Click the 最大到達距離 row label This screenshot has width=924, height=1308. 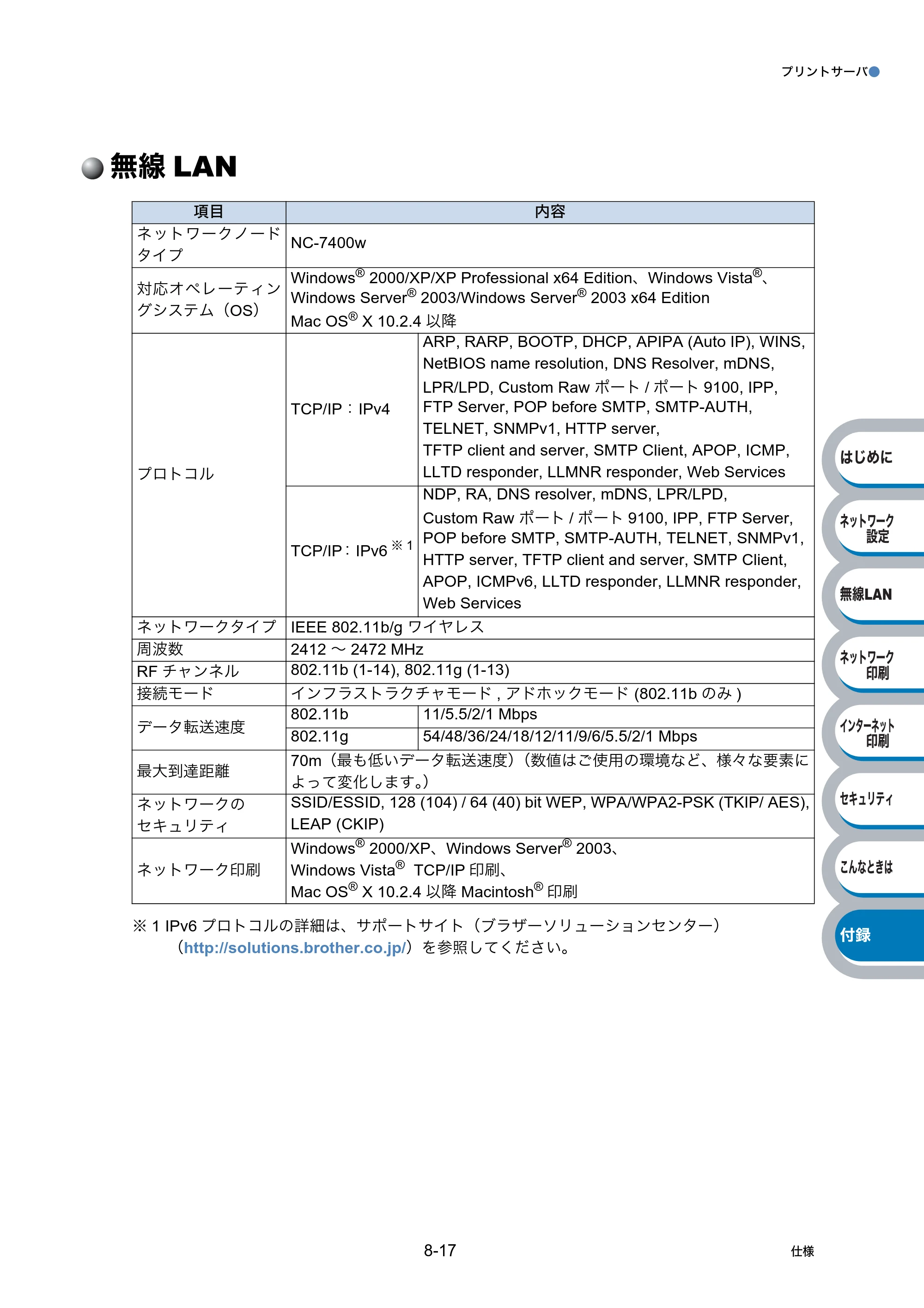[x=183, y=772]
